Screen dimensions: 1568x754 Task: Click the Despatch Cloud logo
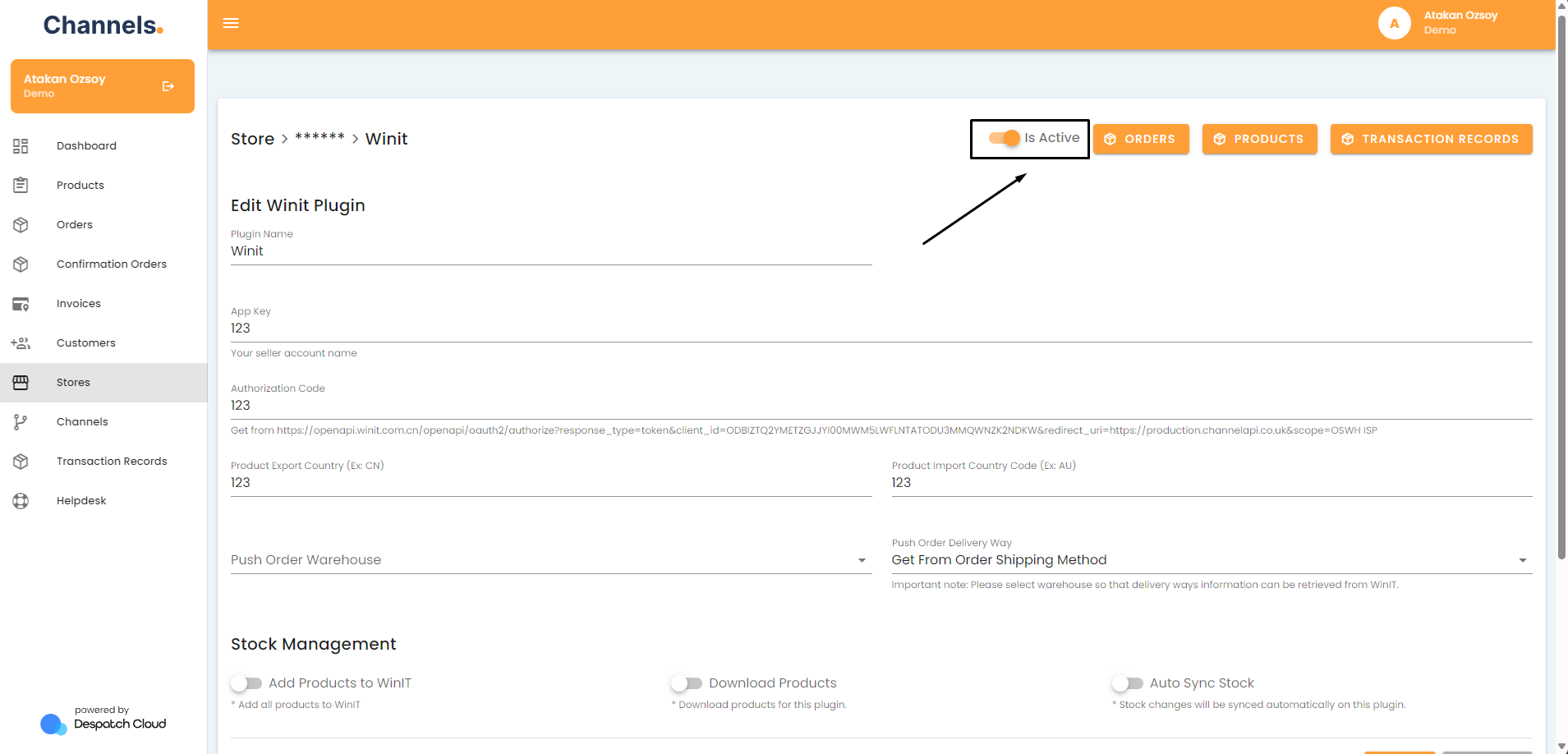(x=103, y=720)
